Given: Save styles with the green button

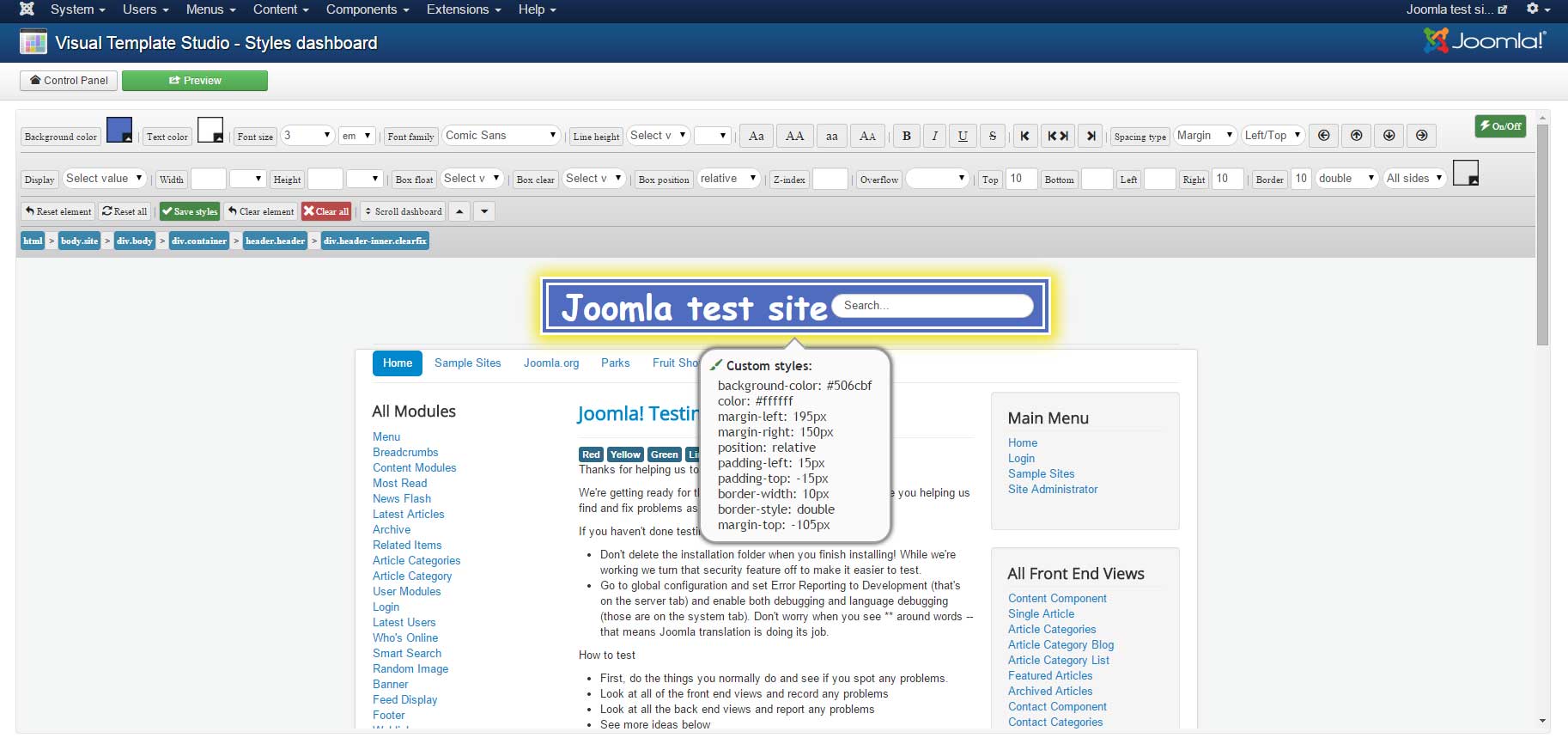Looking at the screenshot, I should (190, 211).
